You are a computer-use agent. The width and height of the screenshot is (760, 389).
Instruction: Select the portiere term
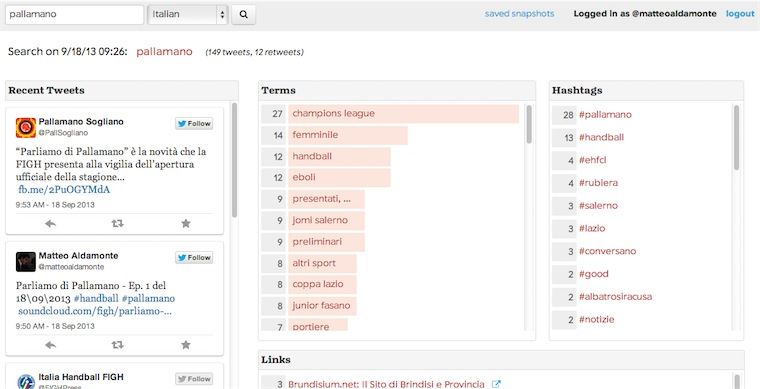click(318, 325)
